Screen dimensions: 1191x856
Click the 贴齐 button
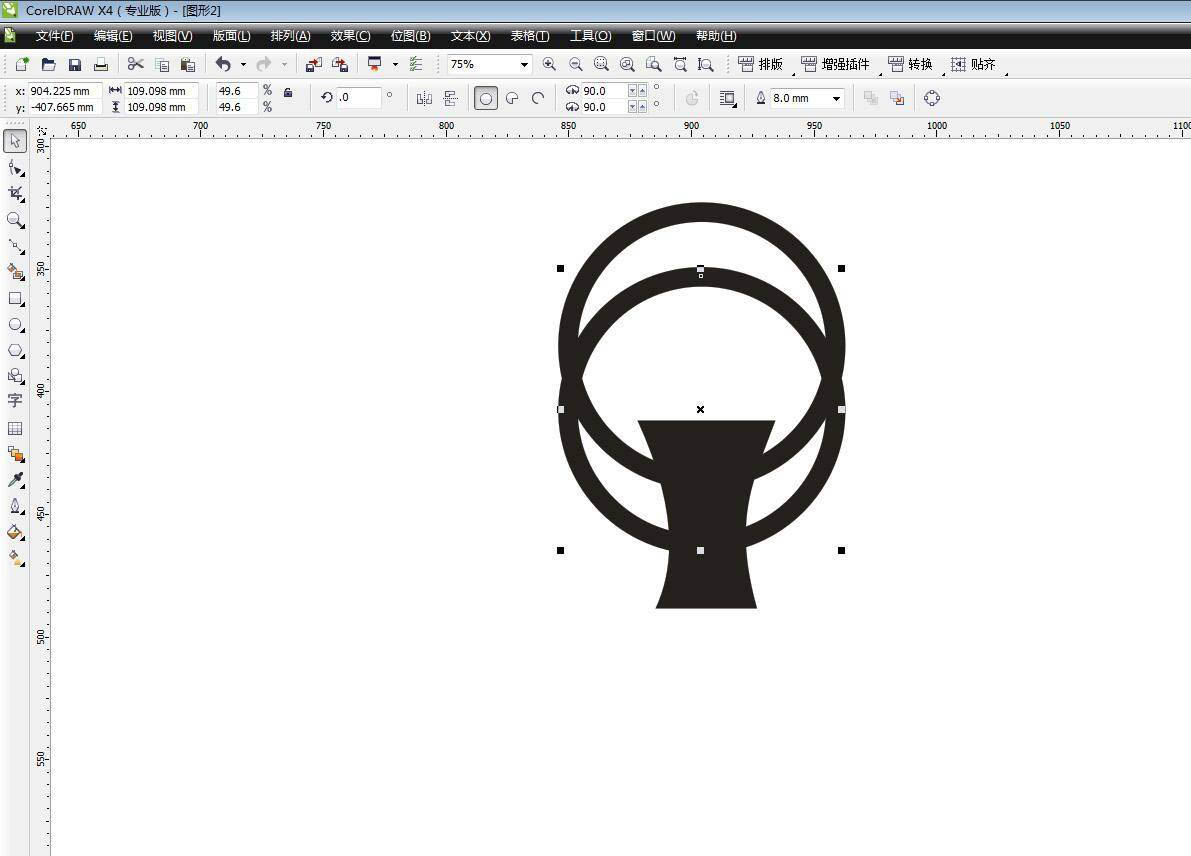973,64
